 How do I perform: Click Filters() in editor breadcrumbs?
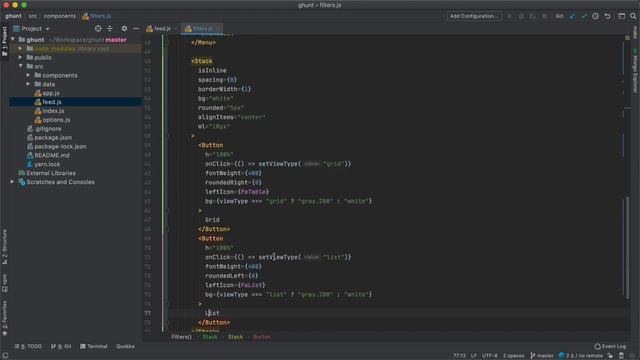click(x=181, y=337)
